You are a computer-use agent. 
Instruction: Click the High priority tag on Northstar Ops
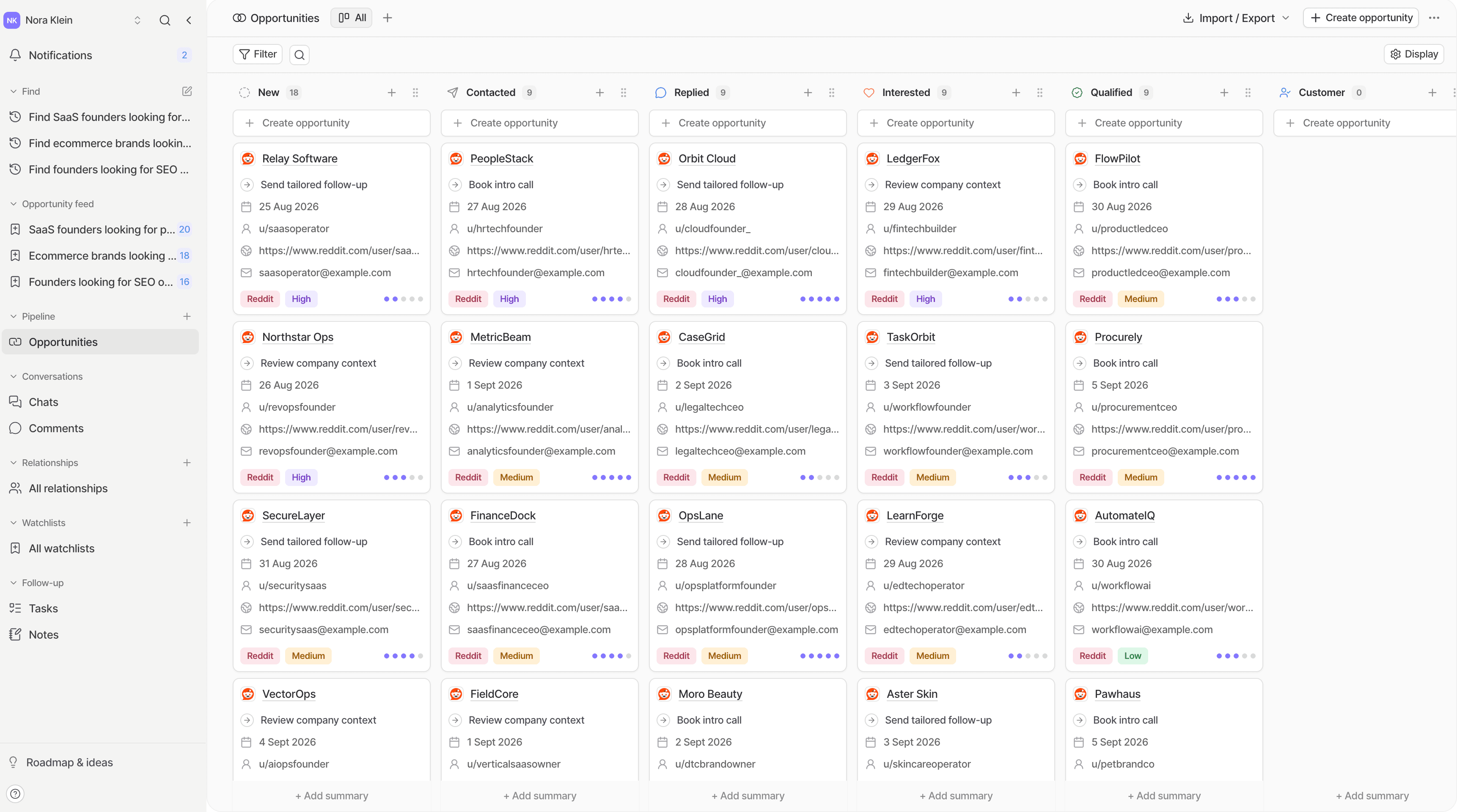pos(301,477)
